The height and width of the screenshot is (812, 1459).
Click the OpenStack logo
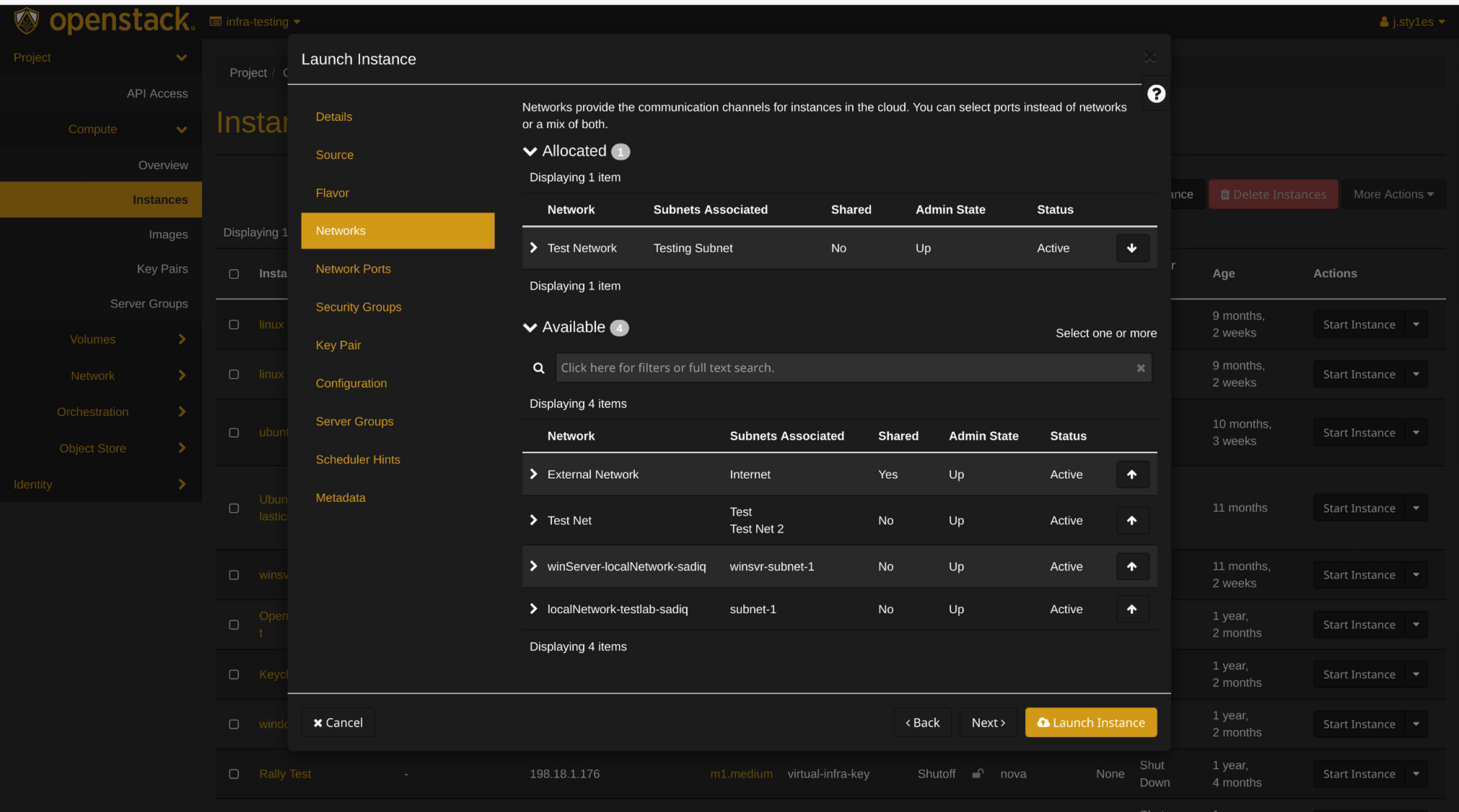[105, 20]
